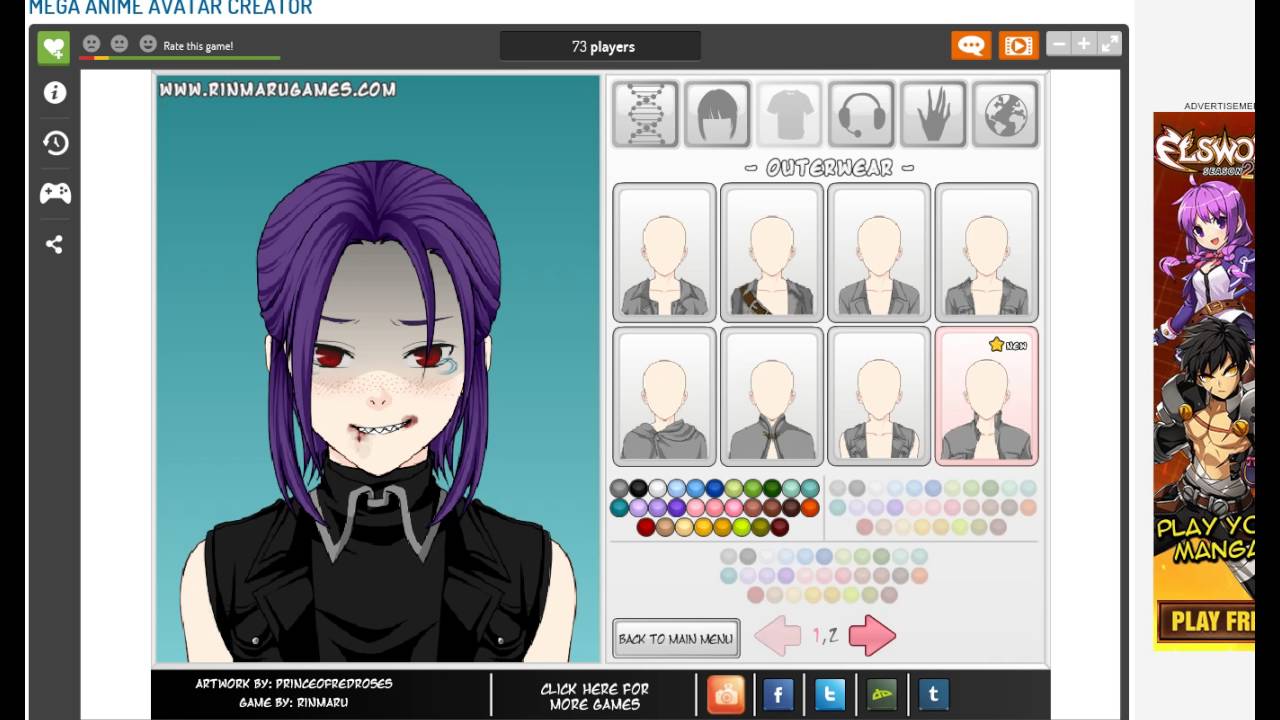The width and height of the screenshot is (1280, 720).
Task: Click Back to Main Menu button
Action: point(676,638)
